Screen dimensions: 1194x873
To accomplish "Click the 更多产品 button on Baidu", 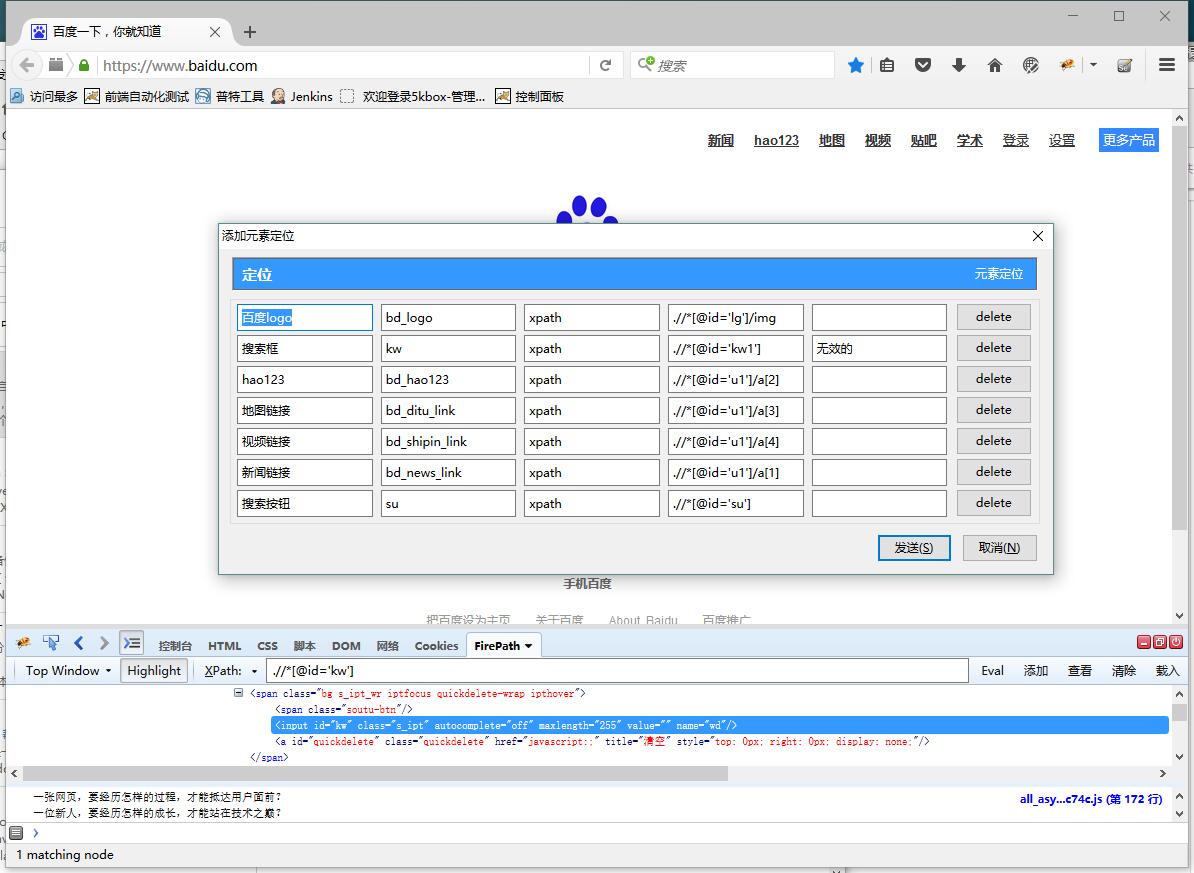I will (1129, 140).
